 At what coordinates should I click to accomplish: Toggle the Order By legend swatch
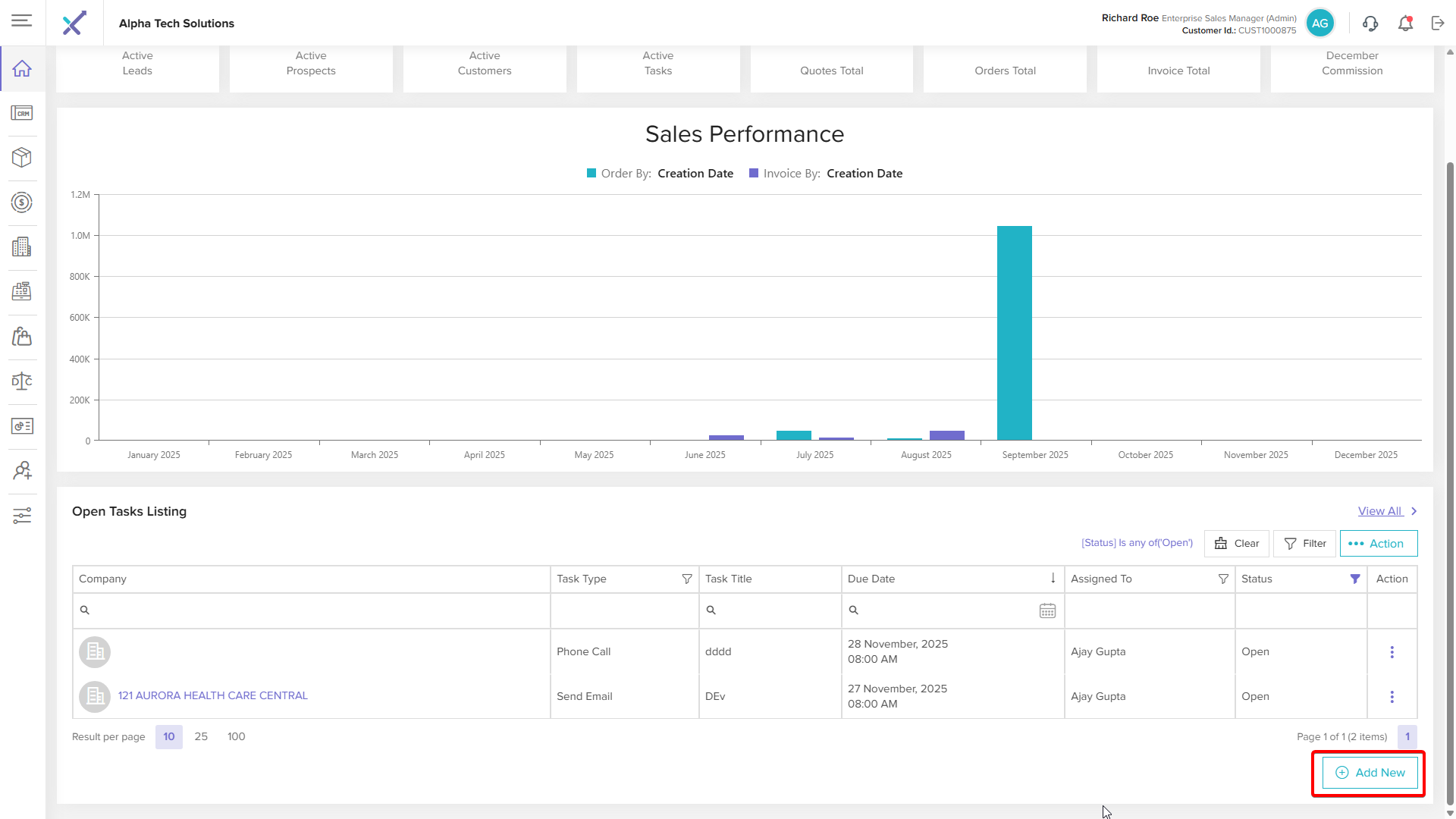(591, 174)
